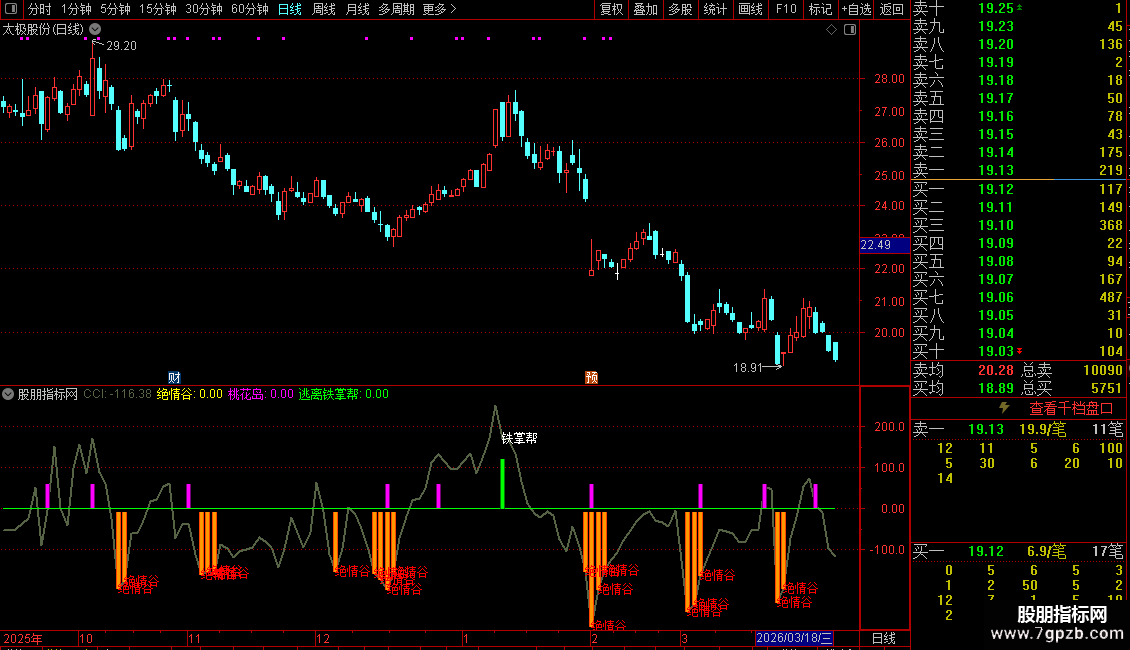1130x650 pixels.
Task: Open the 更多 periods expander
Action: pos(439,10)
